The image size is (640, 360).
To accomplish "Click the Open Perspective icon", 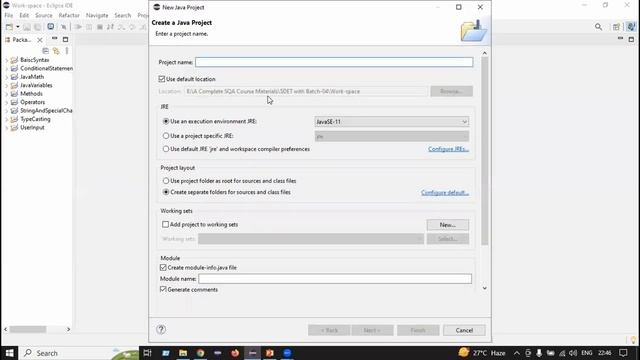I will click(616, 27).
